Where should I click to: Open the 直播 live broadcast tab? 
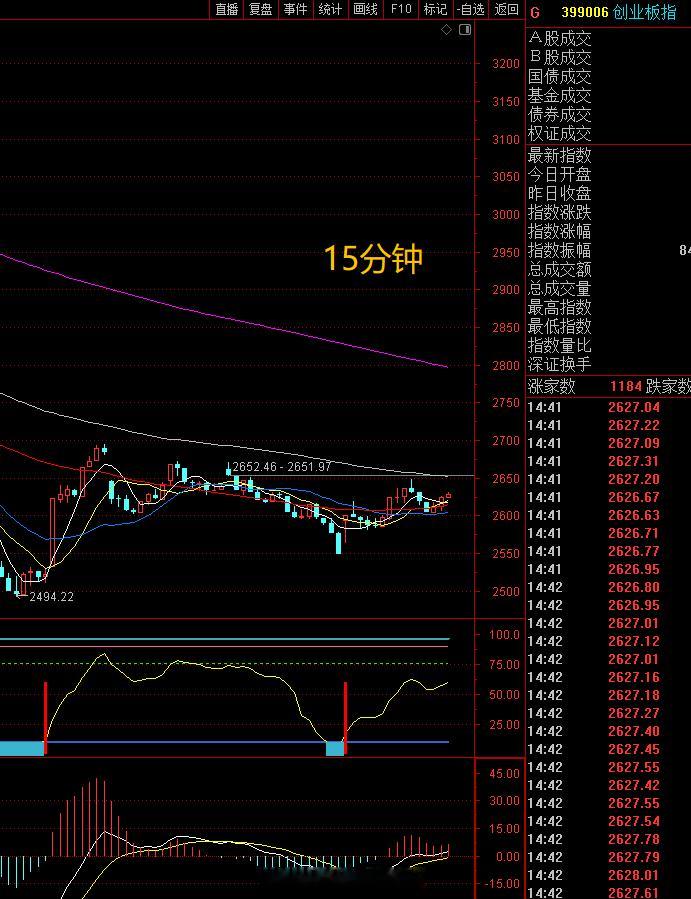coord(227,10)
